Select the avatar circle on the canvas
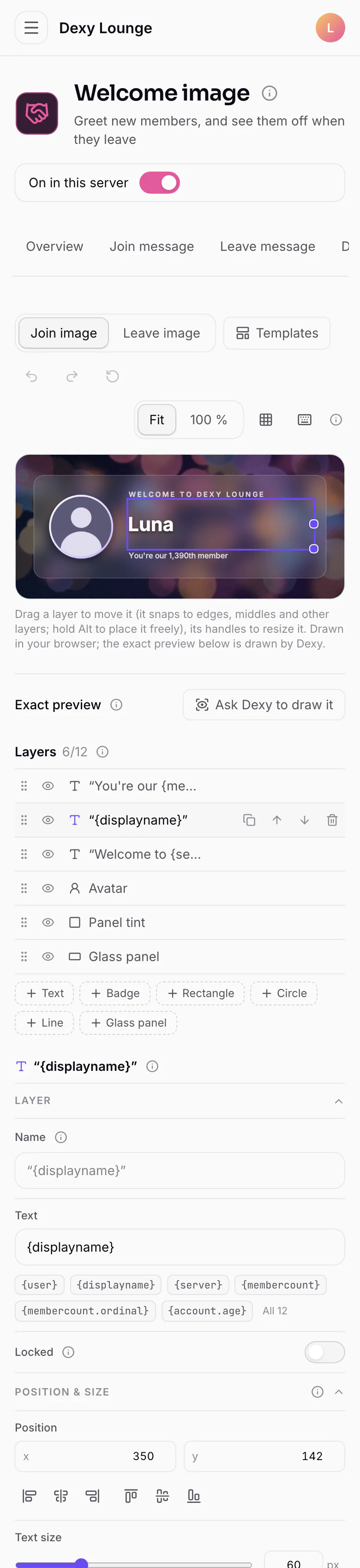Viewport: 360px width, 1568px height. (x=81, y=527)
